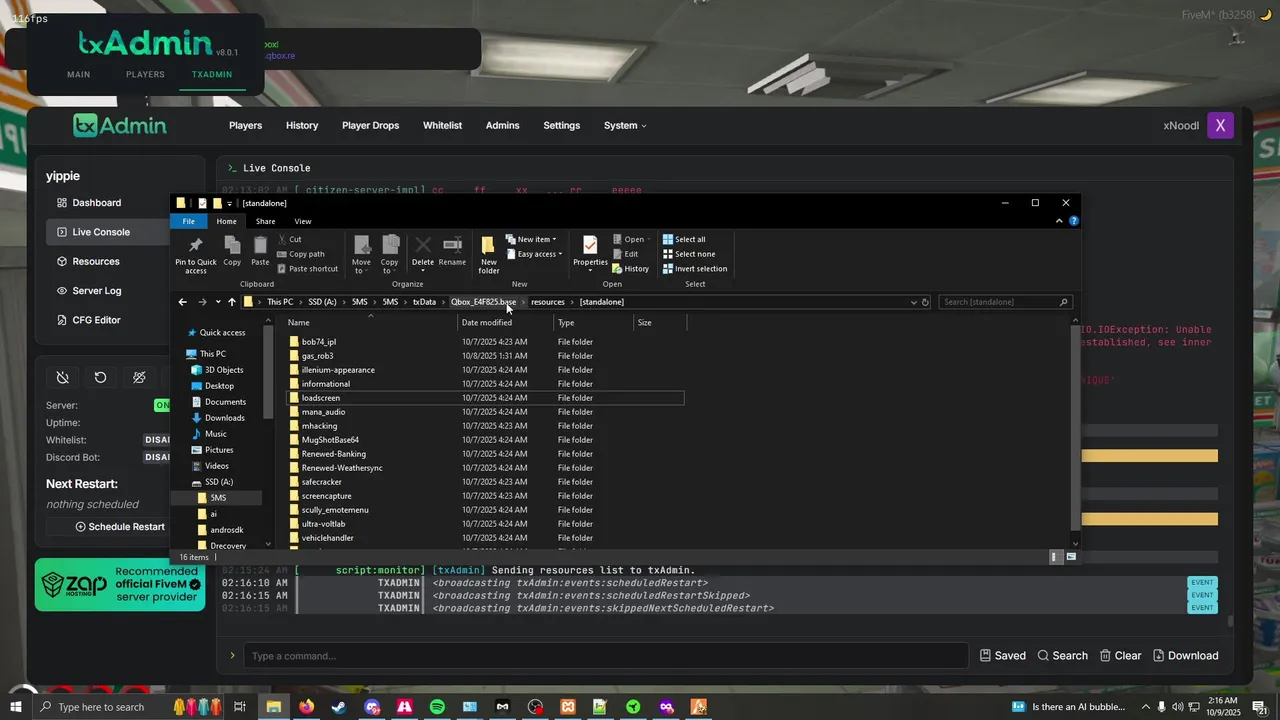Open the Settings page in txAdmin

click(561, 126)
